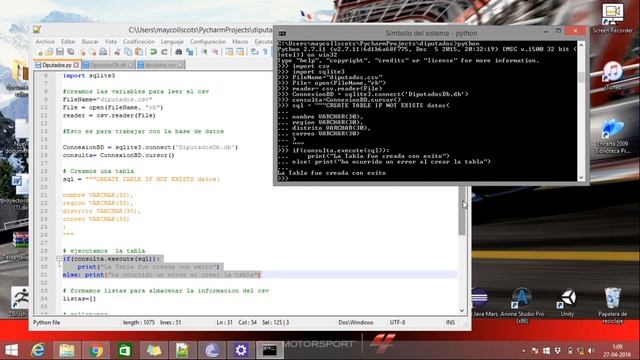Image resolution: width=640 pixels, height=360 pixels.
Task: Click the Zoom Out toolbar icon
Action: point(215,52)
